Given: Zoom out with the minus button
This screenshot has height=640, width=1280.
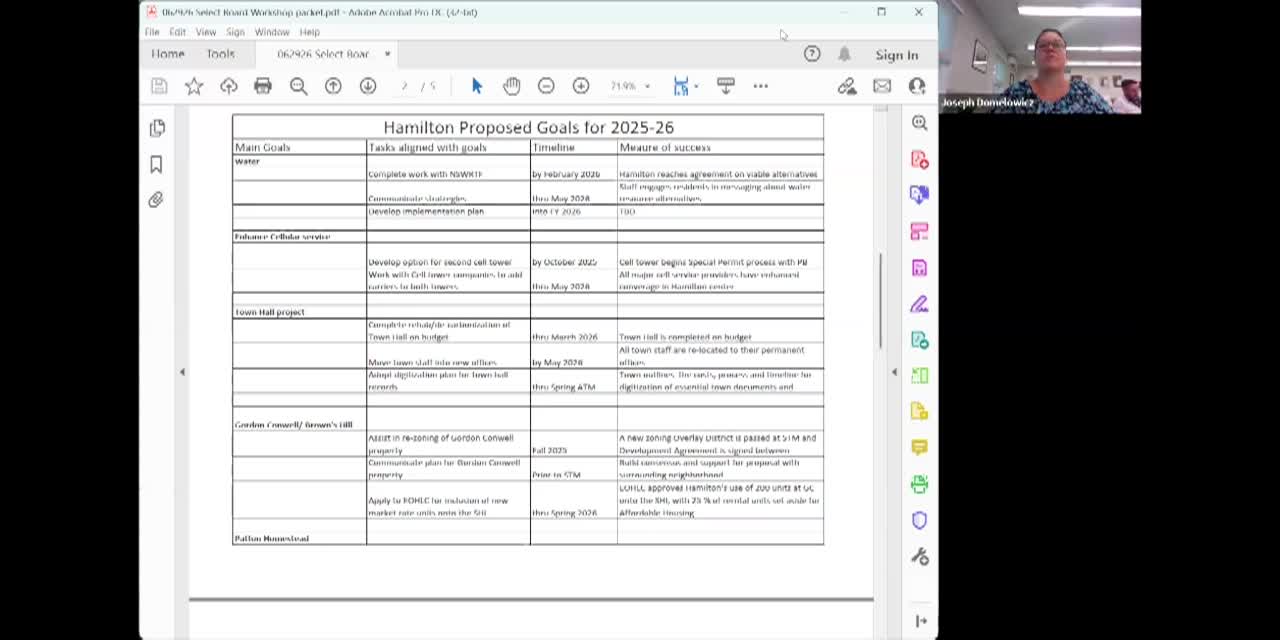Looking at the screenshot, I should click(546, 86).
